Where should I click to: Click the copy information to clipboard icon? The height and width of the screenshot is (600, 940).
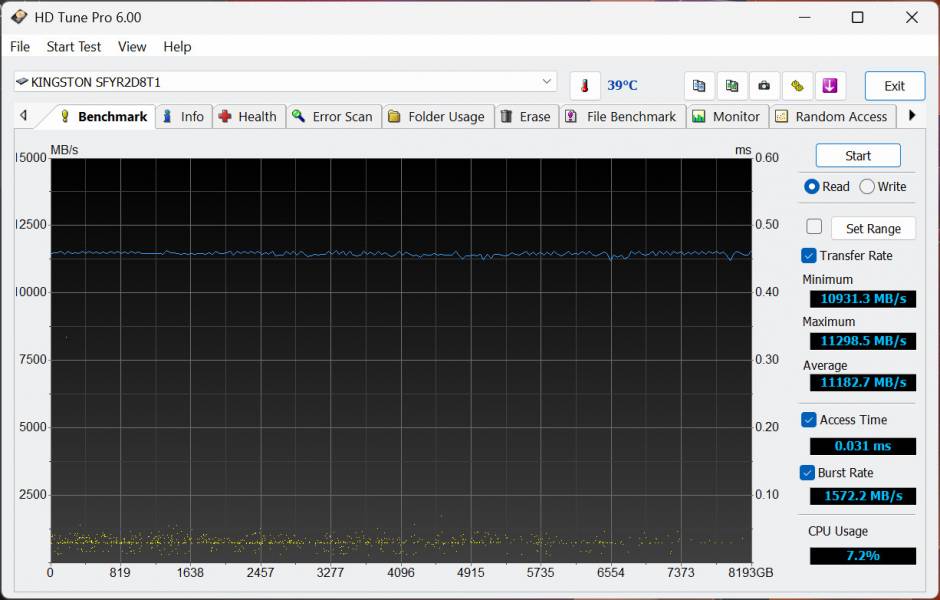698,86
